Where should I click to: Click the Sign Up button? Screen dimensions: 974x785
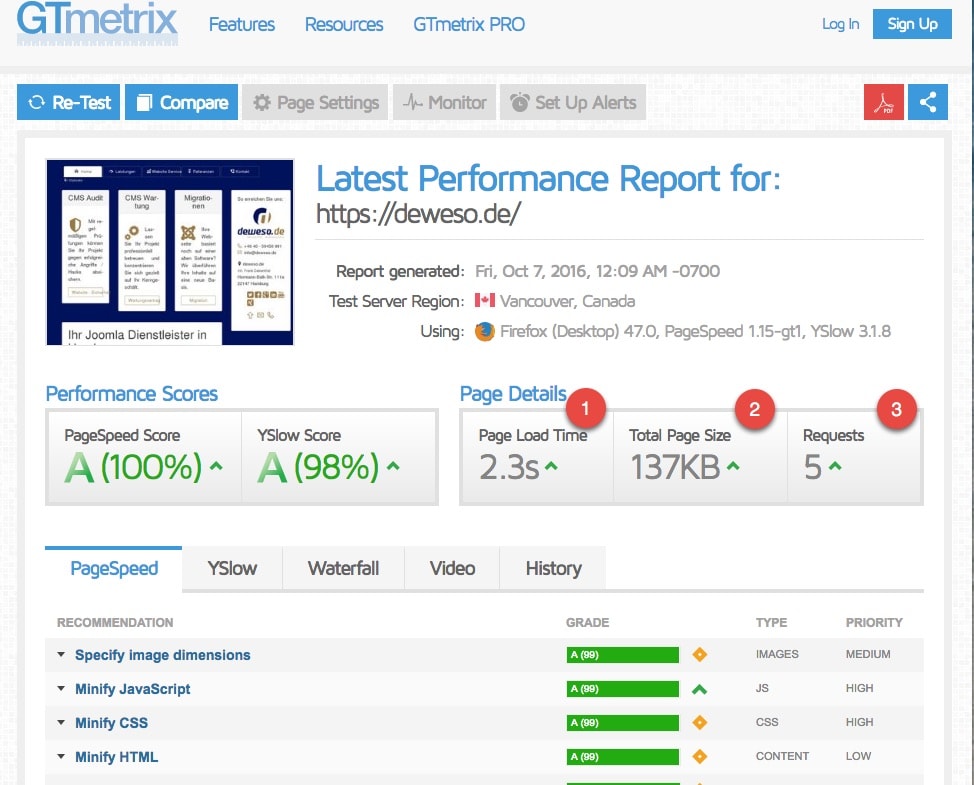[x=912, y=24]
